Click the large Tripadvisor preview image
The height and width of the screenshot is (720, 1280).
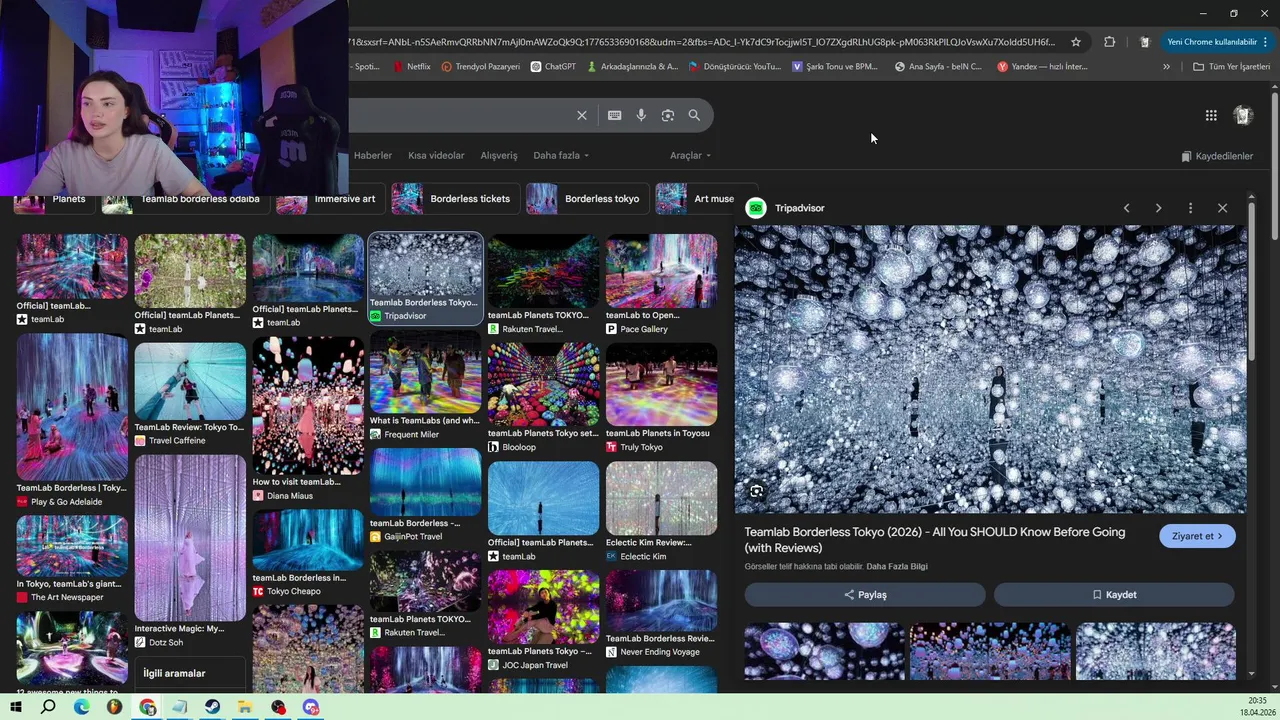(990, 369)
